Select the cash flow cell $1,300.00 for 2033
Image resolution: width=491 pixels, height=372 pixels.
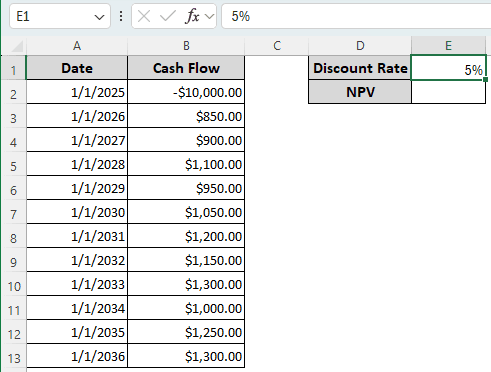(186, 284)
